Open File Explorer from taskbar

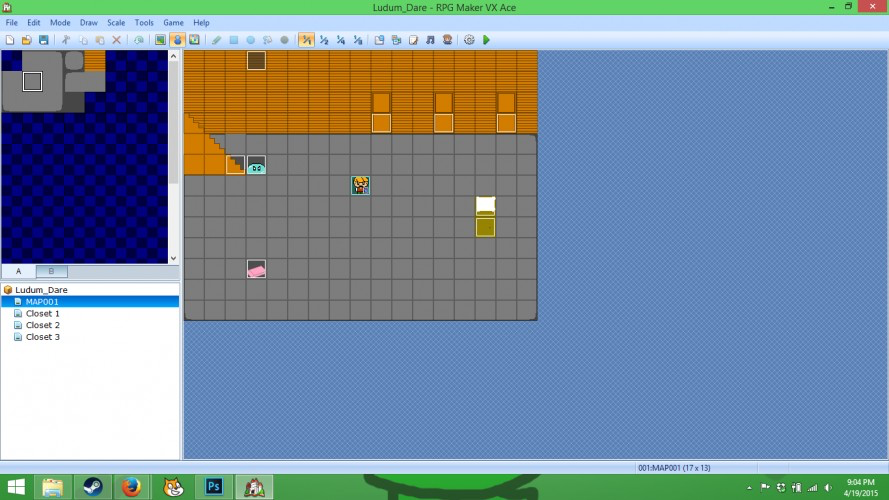(x=52, y=487)
